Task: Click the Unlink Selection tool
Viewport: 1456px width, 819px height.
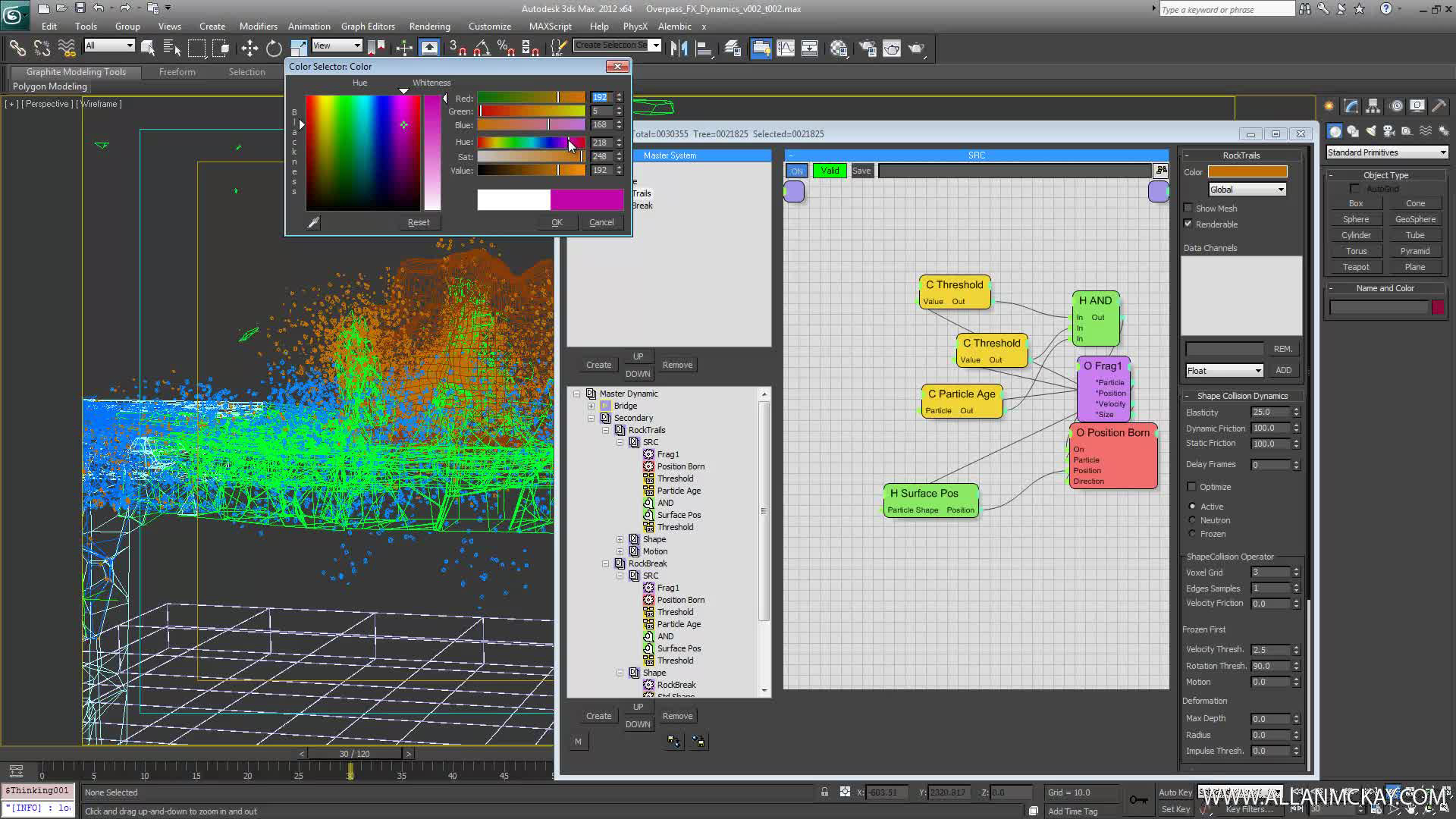Action: point(42,48)
